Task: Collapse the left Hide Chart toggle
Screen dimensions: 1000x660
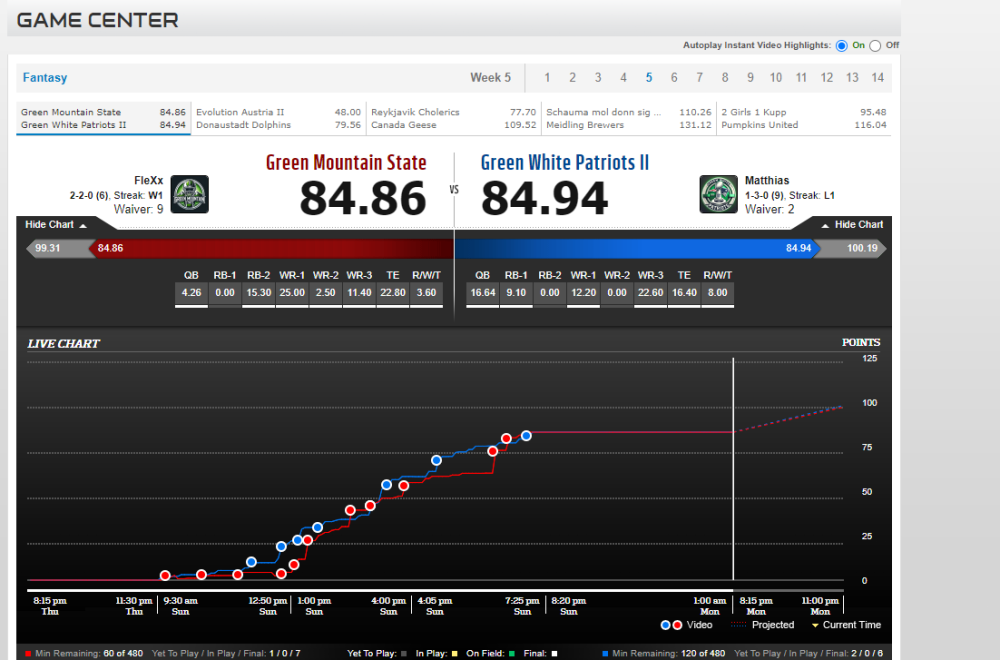Action: coord(56,225)
